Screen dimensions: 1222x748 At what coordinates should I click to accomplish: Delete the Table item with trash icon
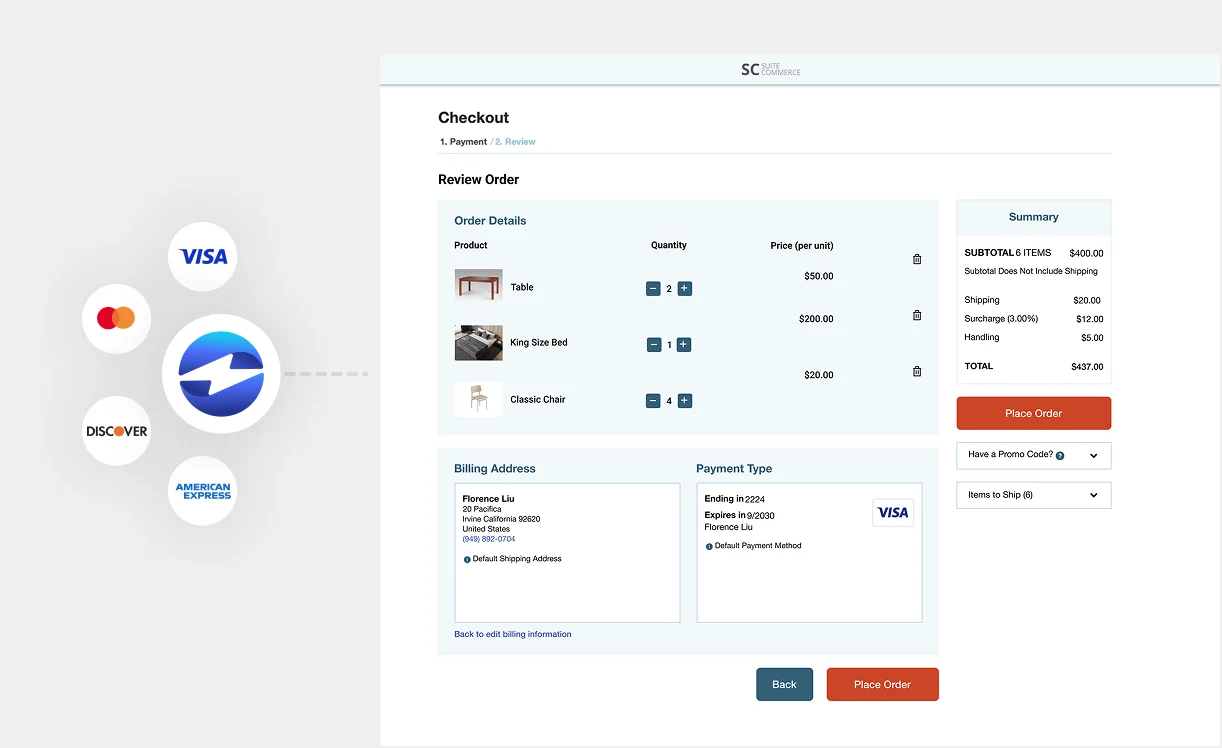click(917, 259)
